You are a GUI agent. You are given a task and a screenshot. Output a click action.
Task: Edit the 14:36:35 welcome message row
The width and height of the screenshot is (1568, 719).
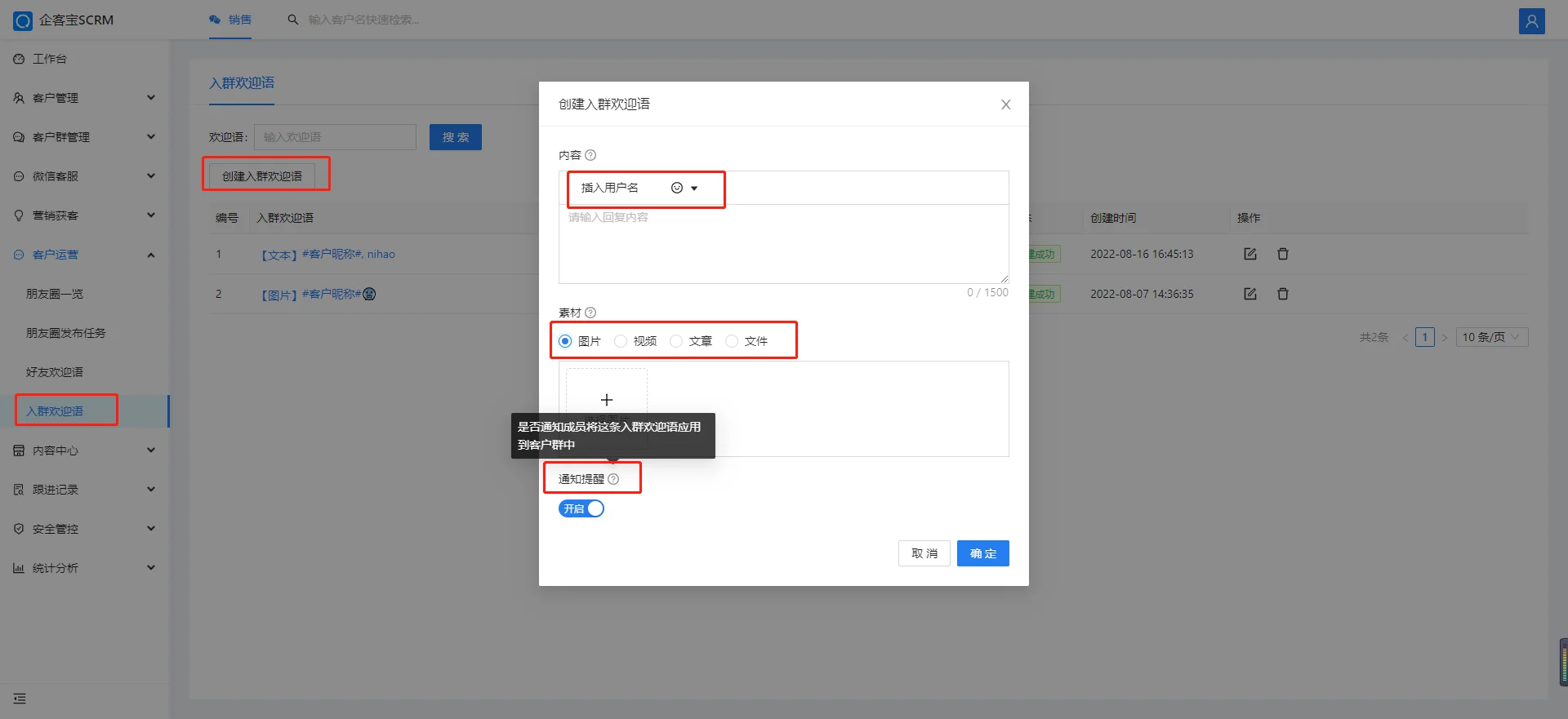click(1249, 294)
